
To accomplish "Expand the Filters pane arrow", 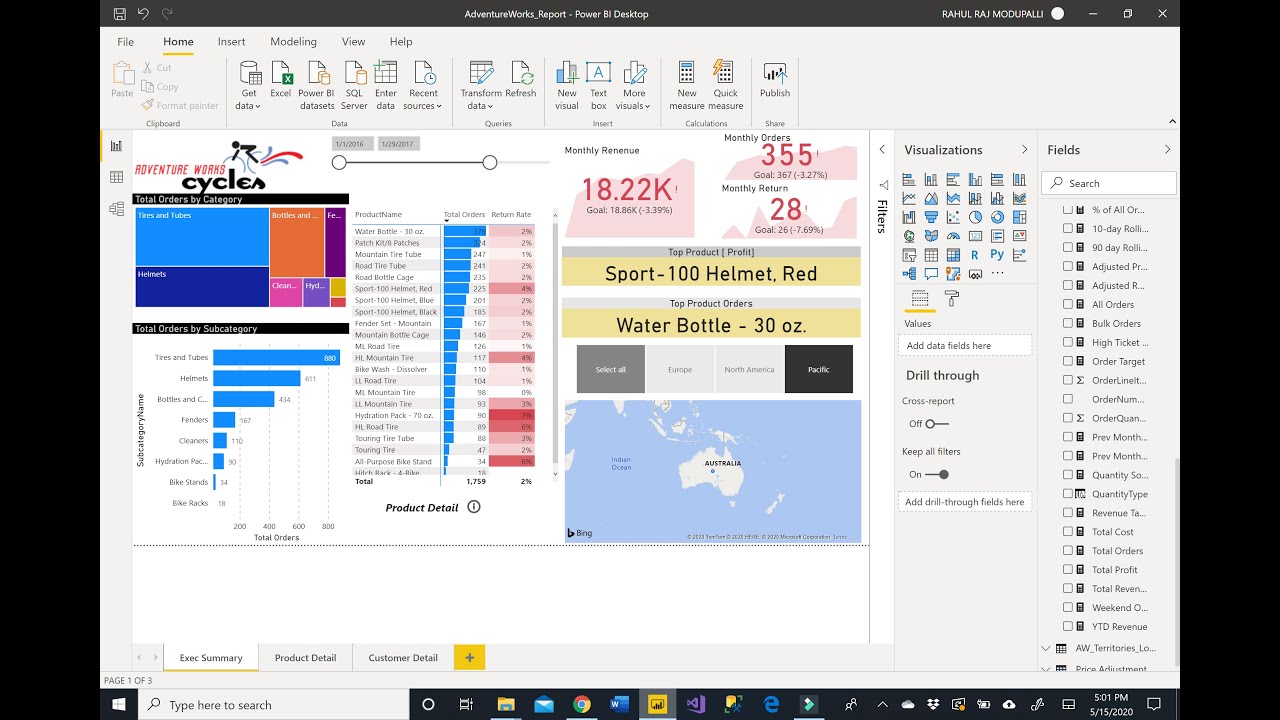I will [x=882, y=149].
